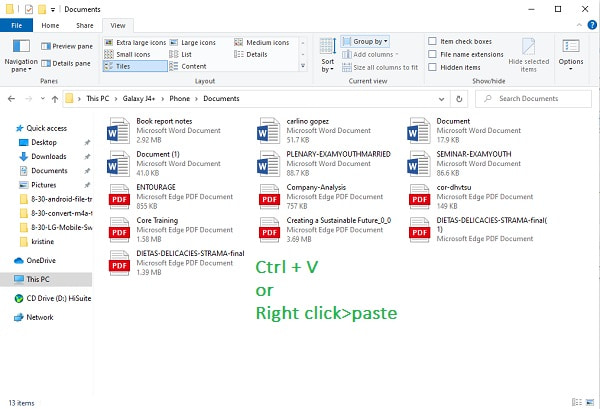Expand the address bar history dropdown
This screenshot has height=409, width=600.
[441, 99]
